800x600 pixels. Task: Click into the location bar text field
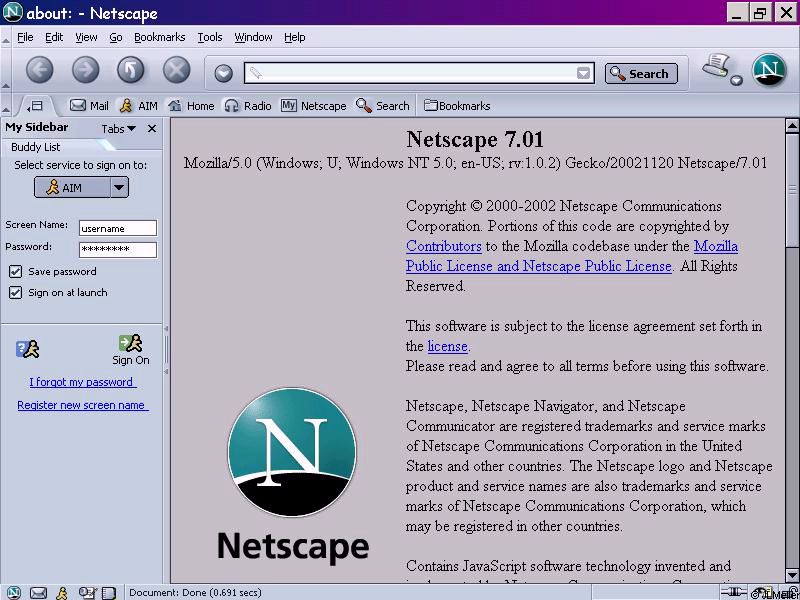[419, 73]
